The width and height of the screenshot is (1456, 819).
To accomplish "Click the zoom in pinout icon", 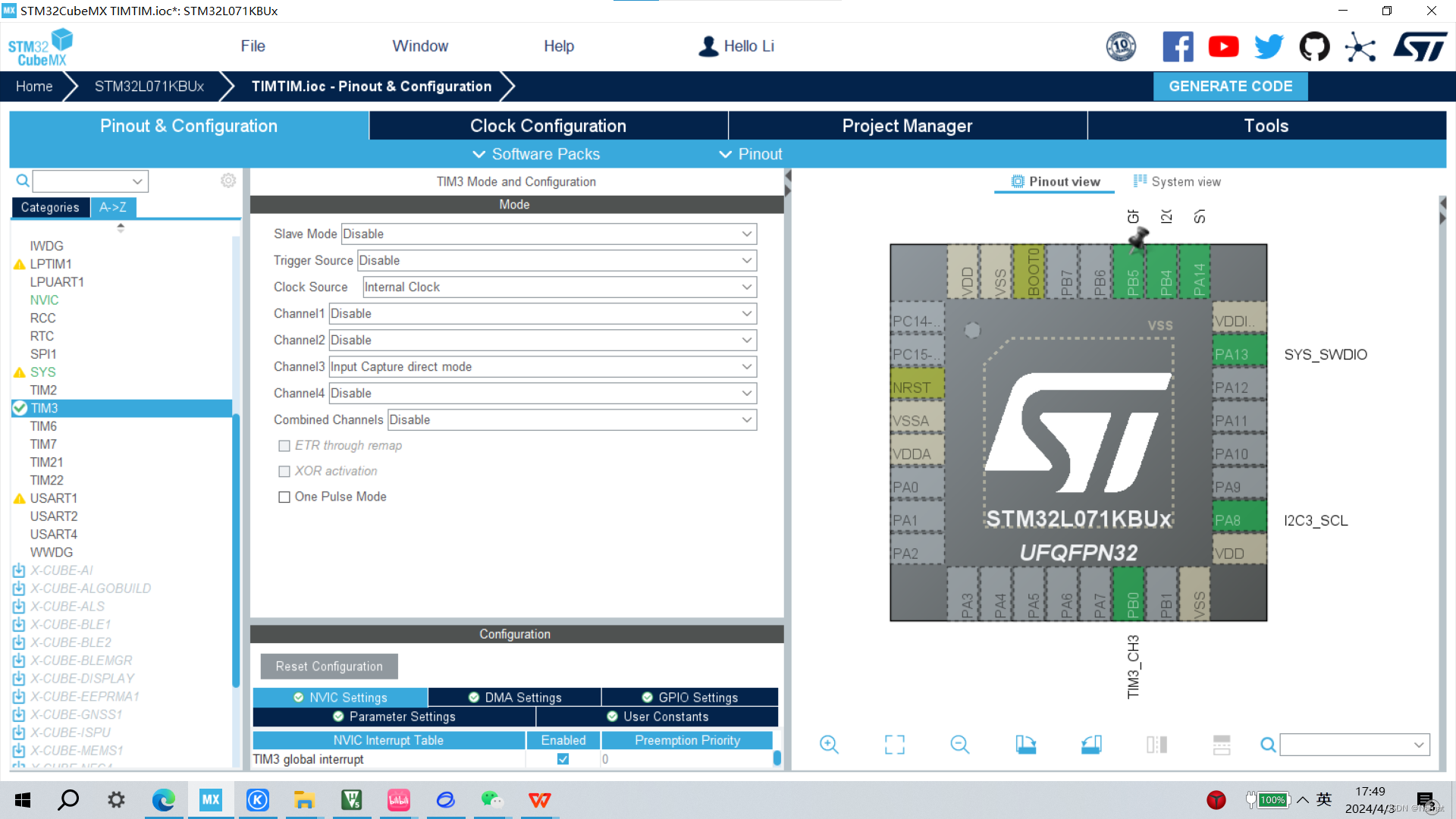I will (829, 745).
